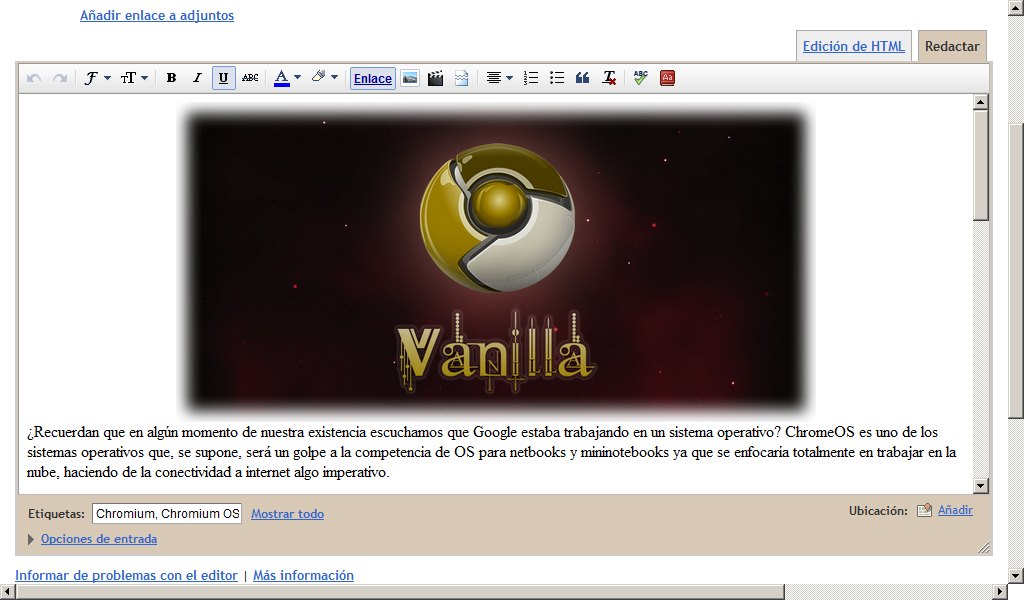Viewport: 1024px width, 600px height.
Task: Create a numbered list
Action: tap(531, 78)
